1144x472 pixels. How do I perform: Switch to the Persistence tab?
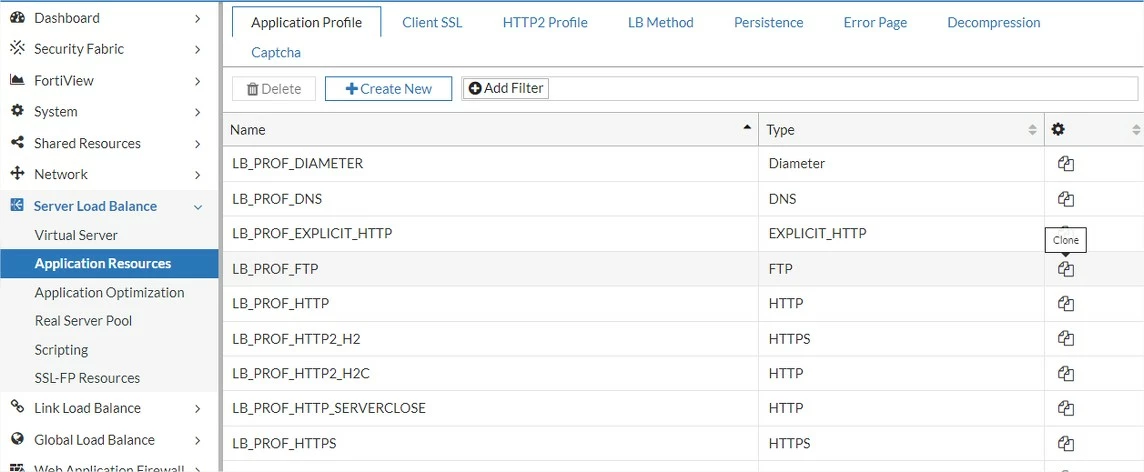[768, 23]
